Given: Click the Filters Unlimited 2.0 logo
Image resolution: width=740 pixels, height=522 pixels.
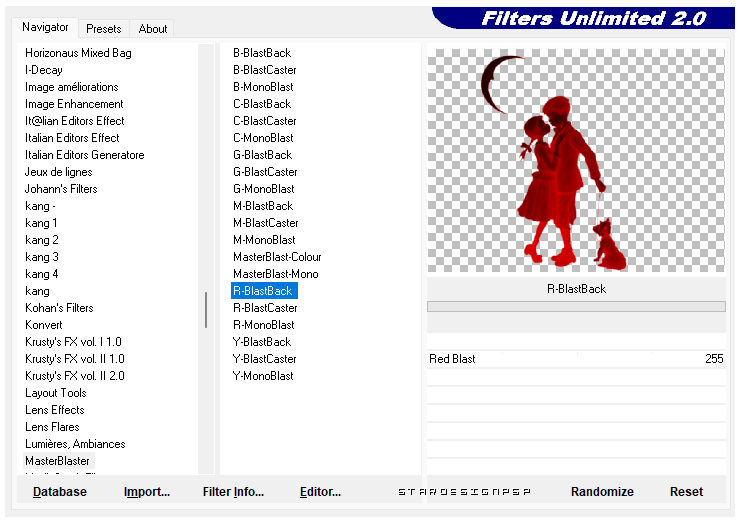Looking at the screenshot, I should click(x=592, y=19).
